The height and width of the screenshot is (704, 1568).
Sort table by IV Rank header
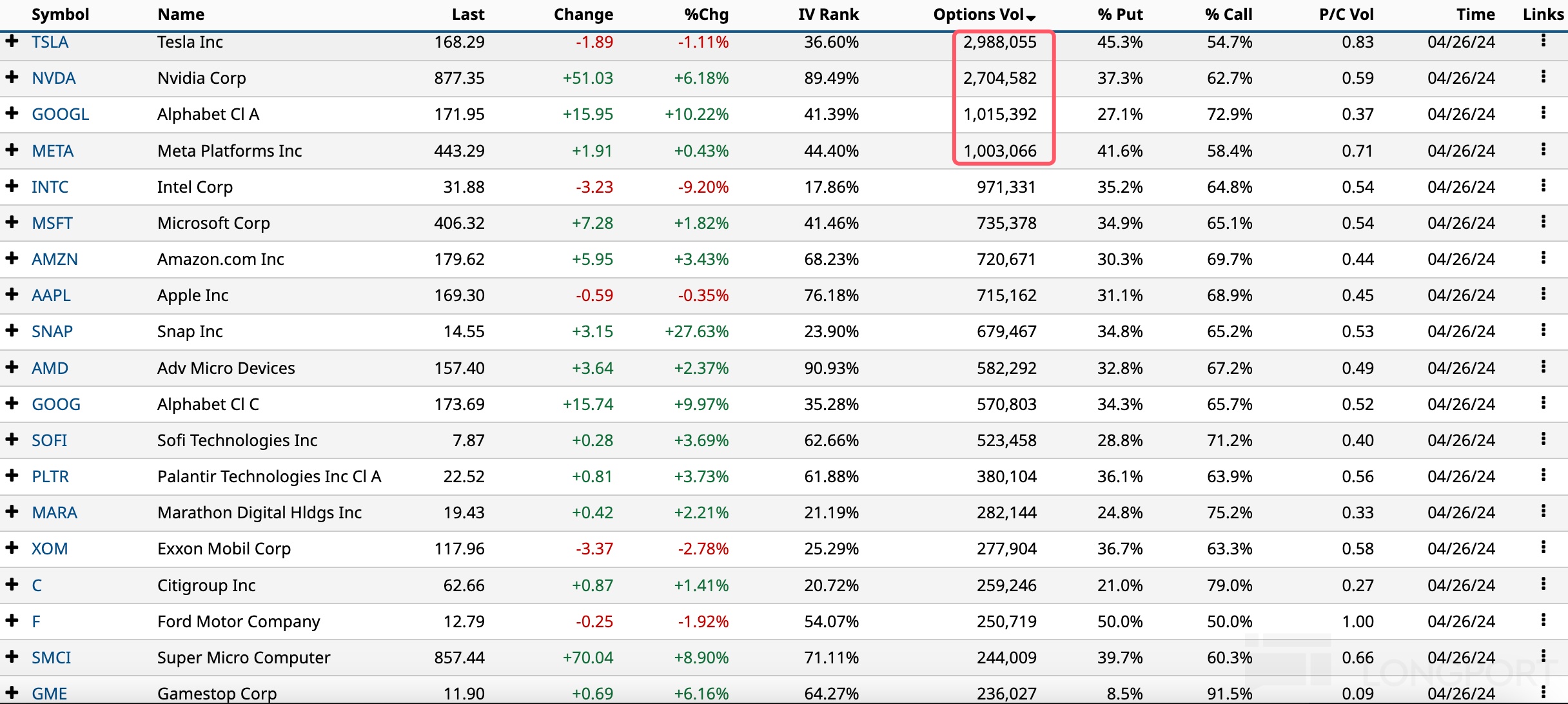[x=828, y=14]
